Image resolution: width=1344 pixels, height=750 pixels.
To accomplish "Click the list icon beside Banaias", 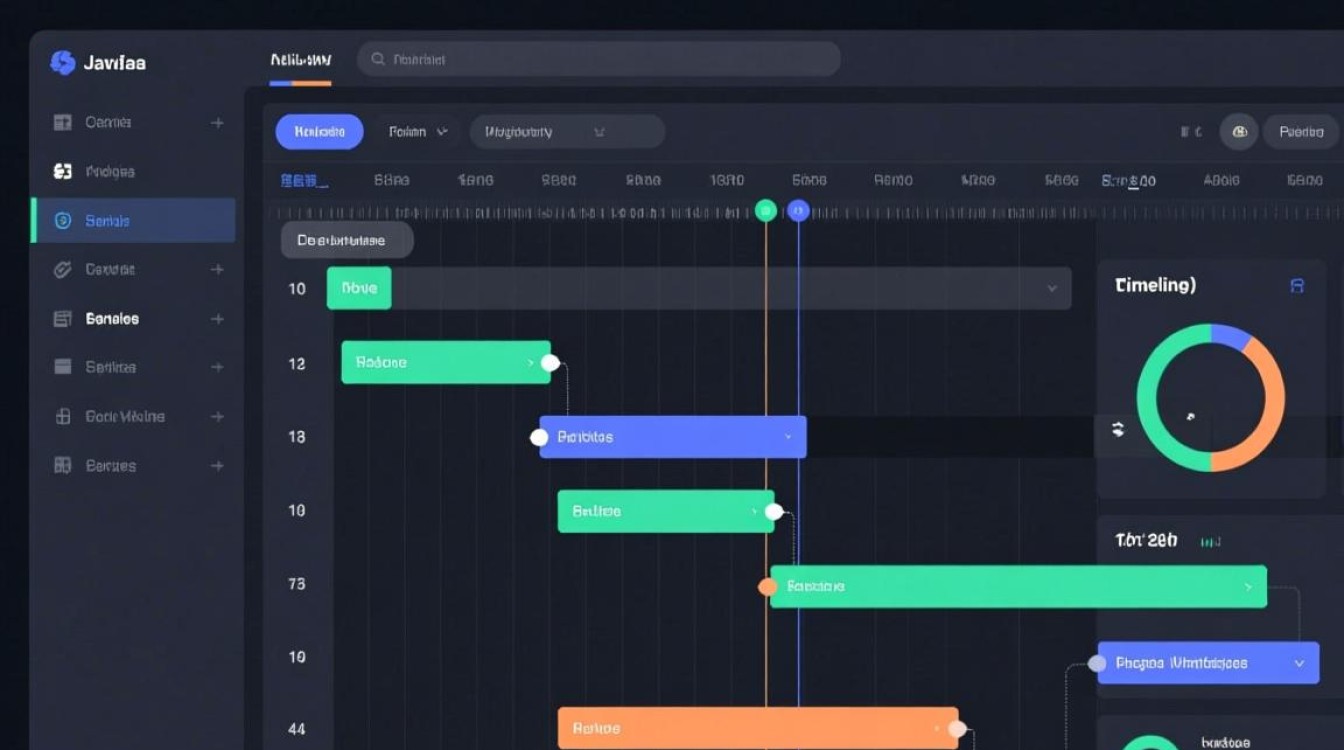I will coord(63,319).
